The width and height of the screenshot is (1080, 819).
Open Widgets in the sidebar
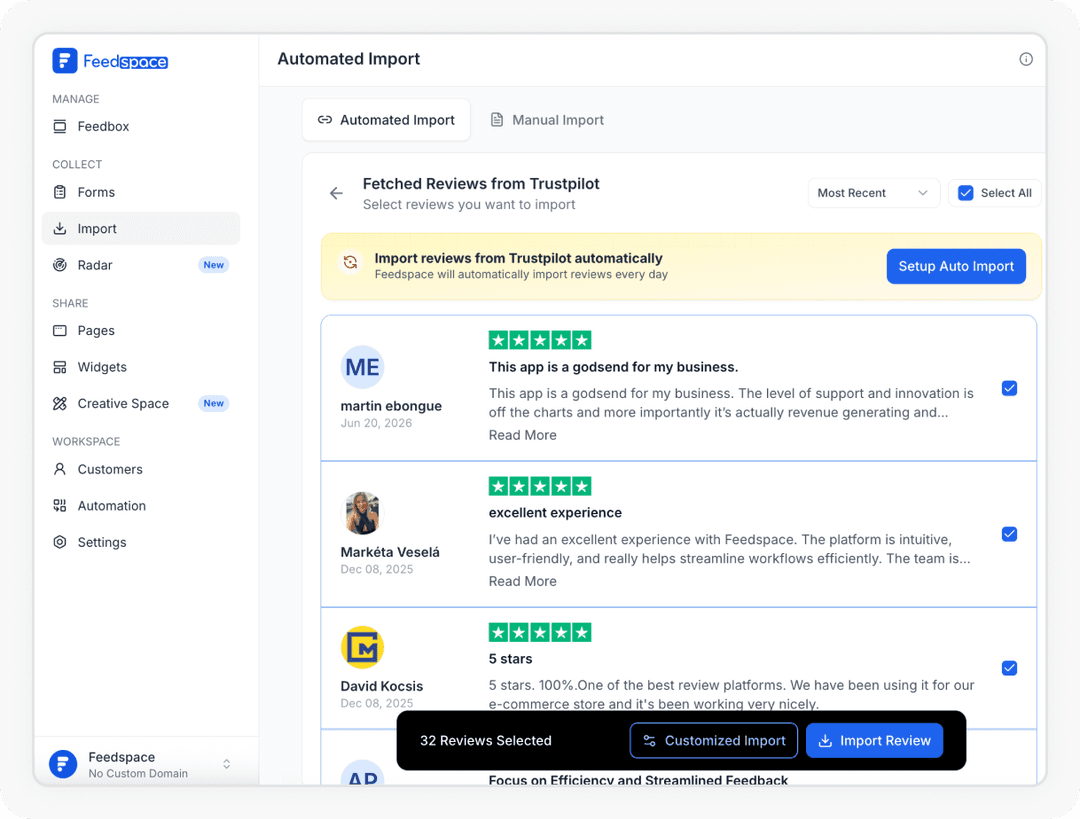tap(141, 367)
